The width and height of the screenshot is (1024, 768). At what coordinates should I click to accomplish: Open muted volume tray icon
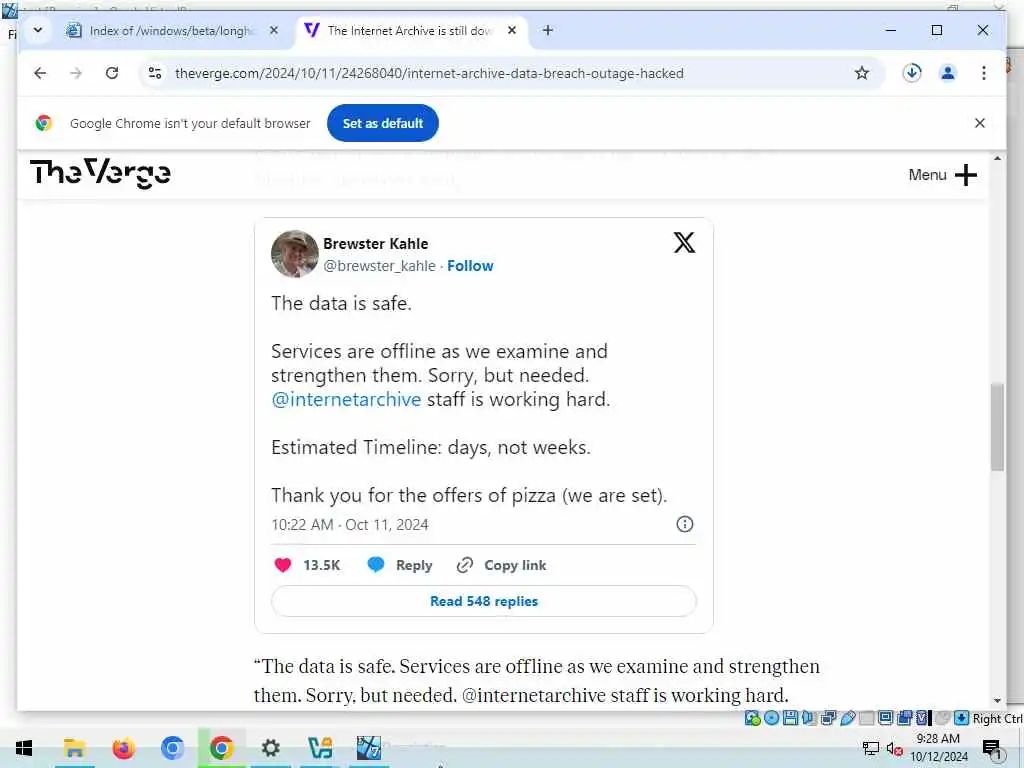coord(895,749)
